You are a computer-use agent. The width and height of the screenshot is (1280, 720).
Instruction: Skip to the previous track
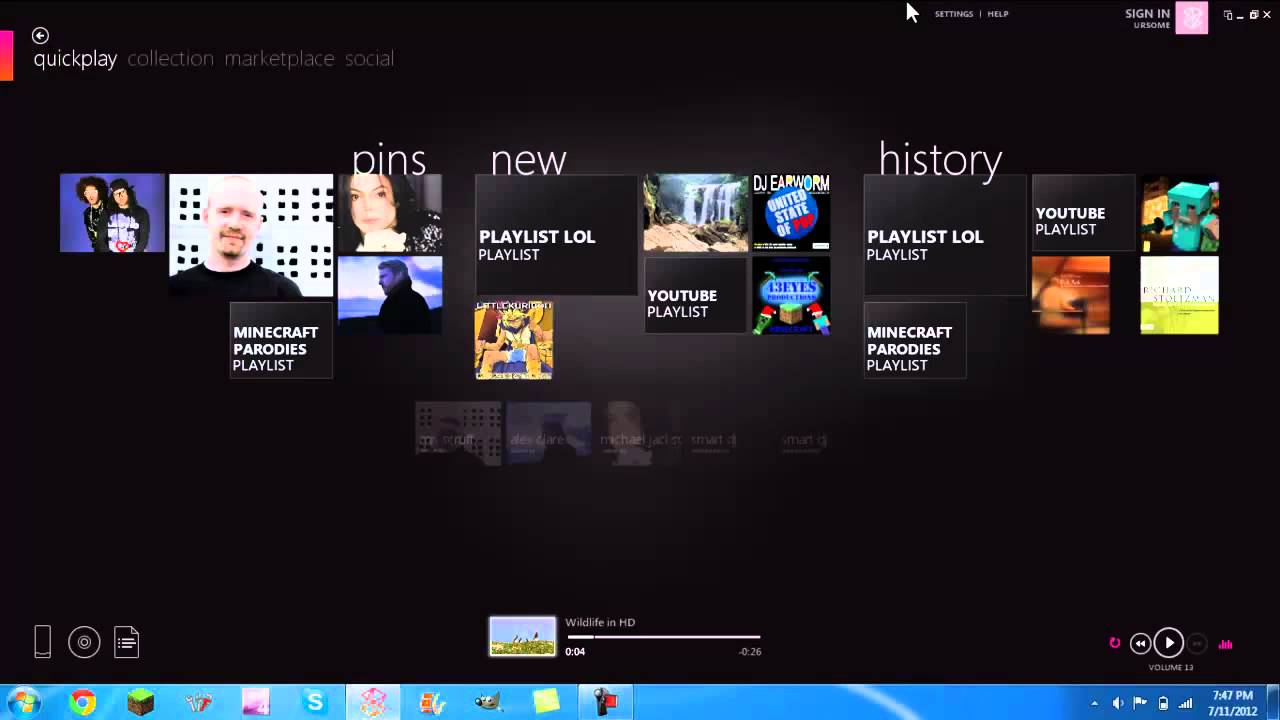pyautogui.click(x=1140, y=644)
